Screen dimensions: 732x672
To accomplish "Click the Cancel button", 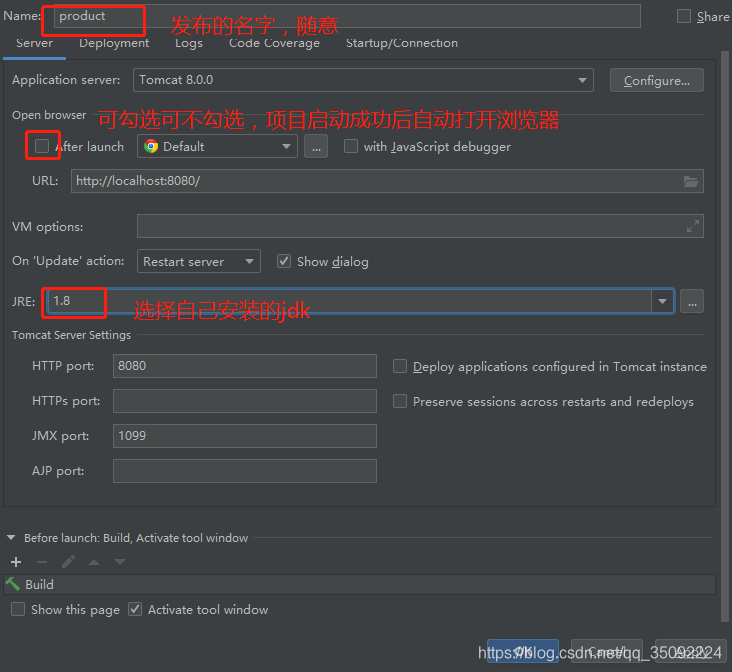I will (x=606, y=651).
